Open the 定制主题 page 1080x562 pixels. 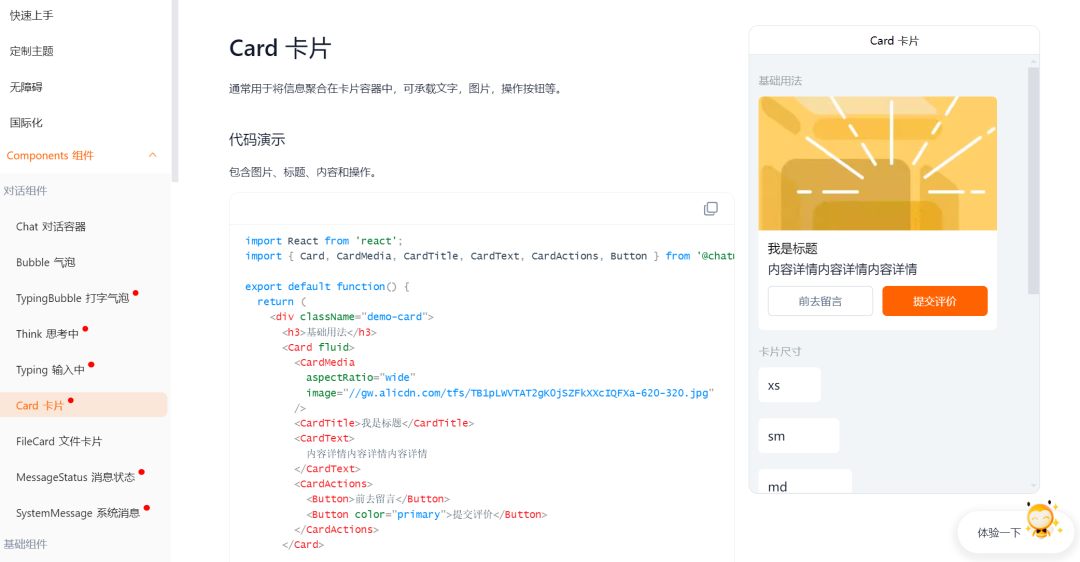(x=32, y=51)
